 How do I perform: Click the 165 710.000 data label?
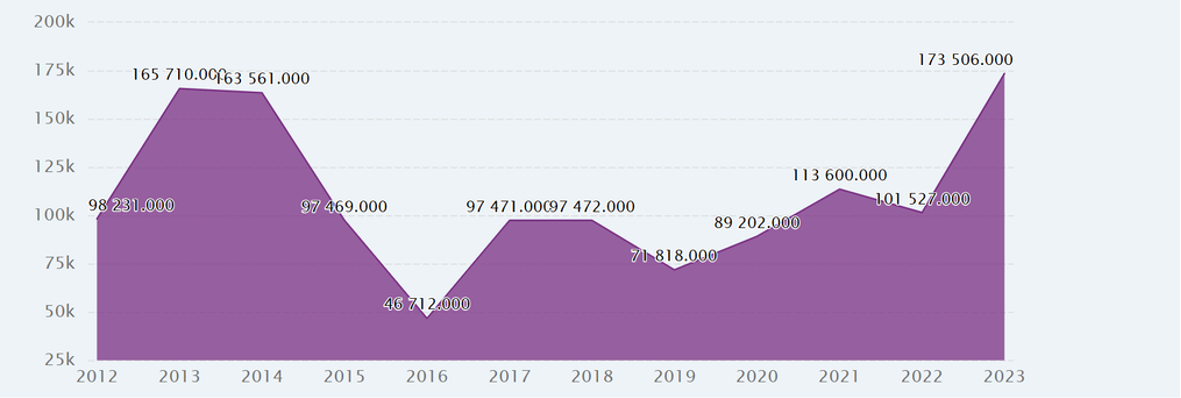(x=179, y=75)
